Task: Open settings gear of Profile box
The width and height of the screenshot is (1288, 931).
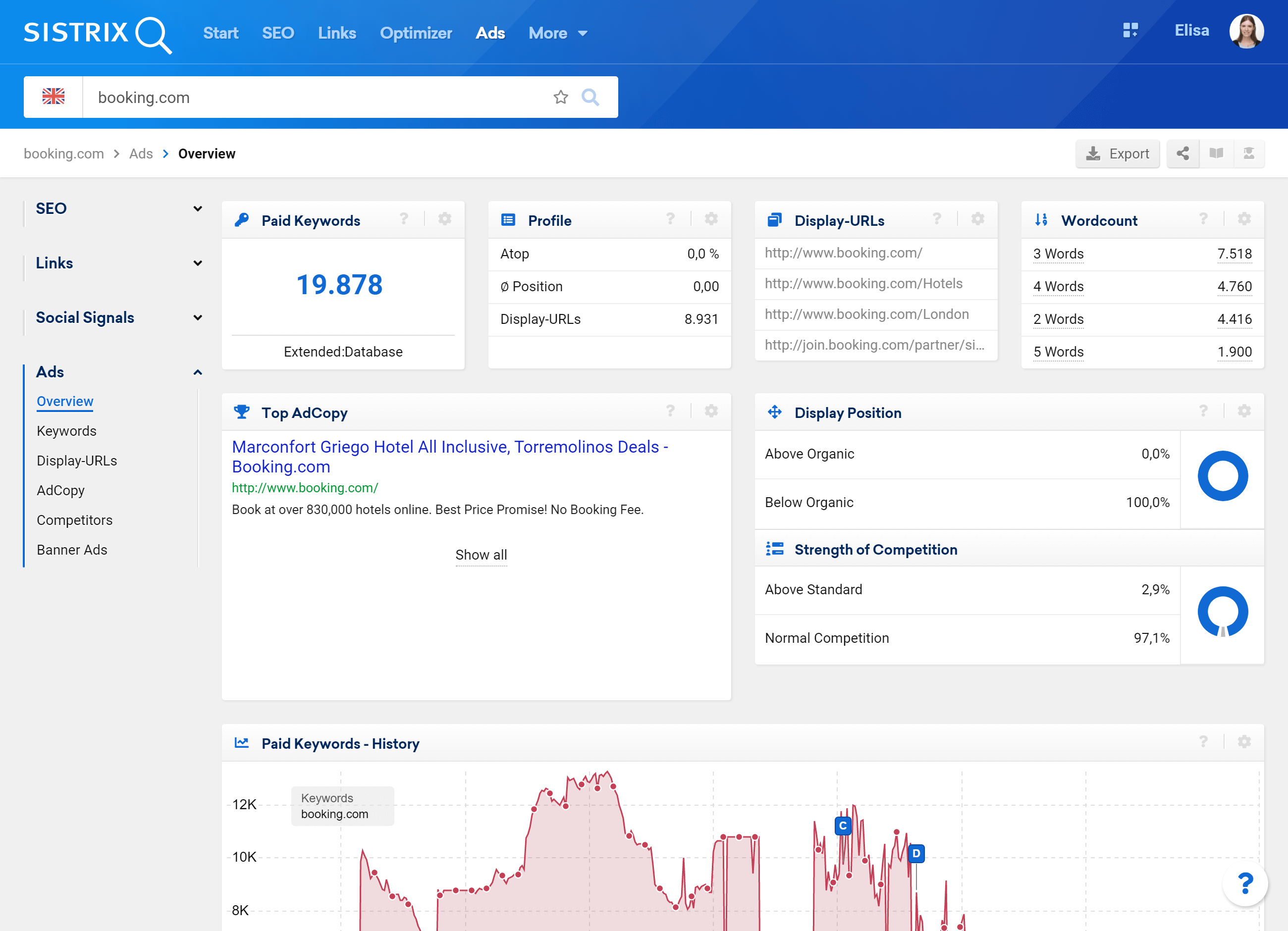Action: tap(711, 219)
